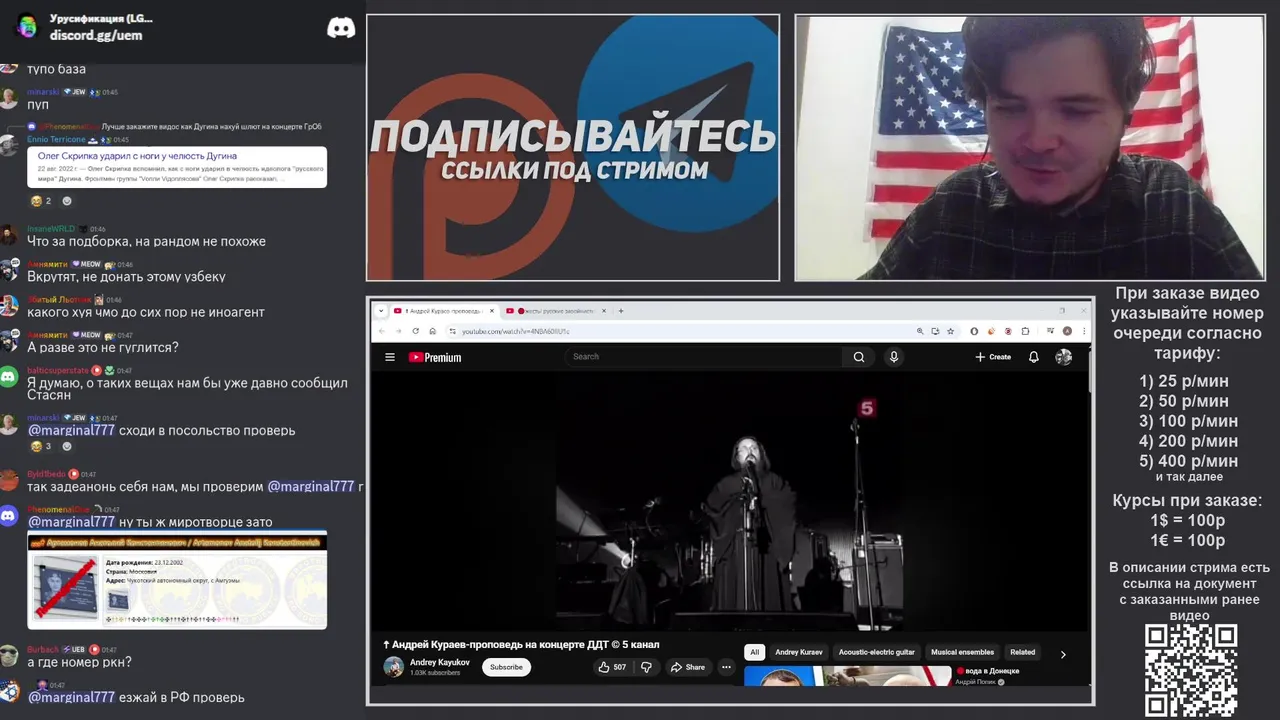Reload the YouTube page
Viewport: 1280px width, 720px height.
(x=416, y=331)
